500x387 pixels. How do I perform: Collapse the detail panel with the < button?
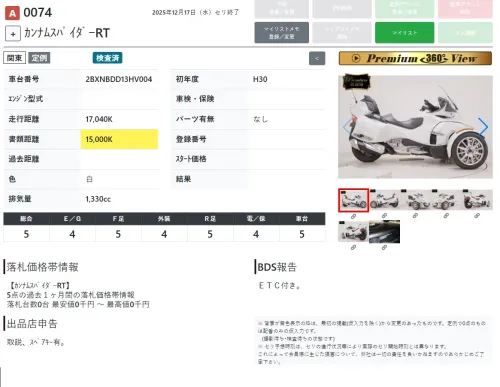tap(317, 58)
